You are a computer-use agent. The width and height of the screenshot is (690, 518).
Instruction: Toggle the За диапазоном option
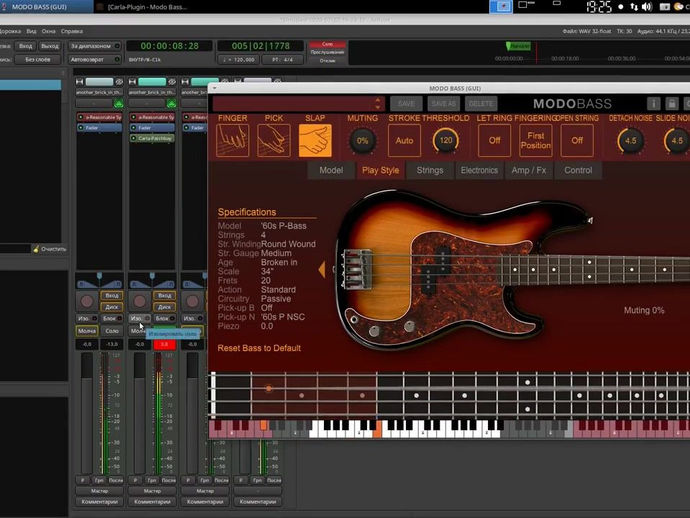pyautogui.click(x=94, y=46)
